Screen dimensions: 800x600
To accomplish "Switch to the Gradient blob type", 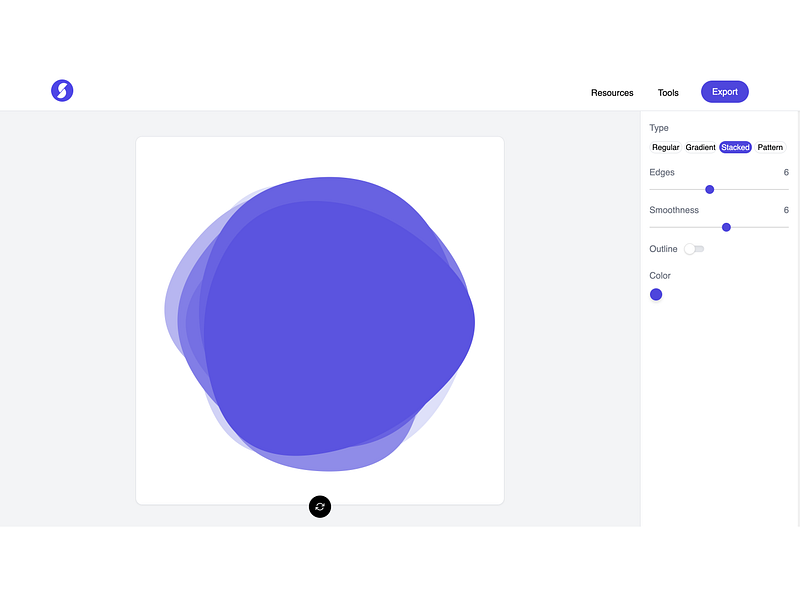I will coord(700,147).
